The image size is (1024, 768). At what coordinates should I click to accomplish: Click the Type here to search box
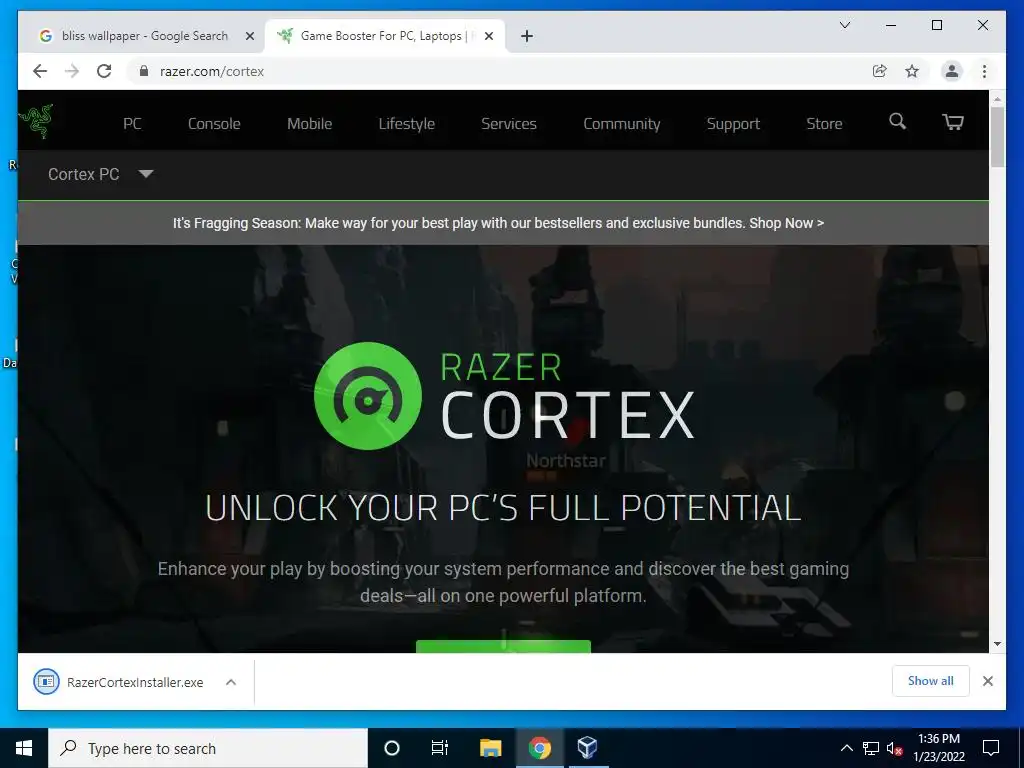click(208, 748)
